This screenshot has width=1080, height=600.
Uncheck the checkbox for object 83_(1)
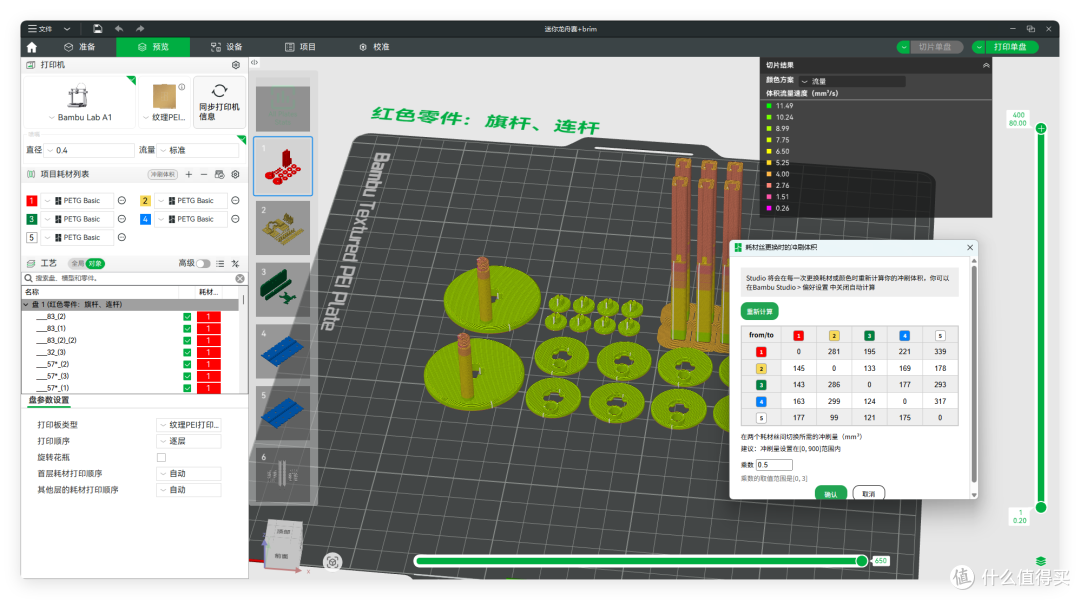point(187,329)
